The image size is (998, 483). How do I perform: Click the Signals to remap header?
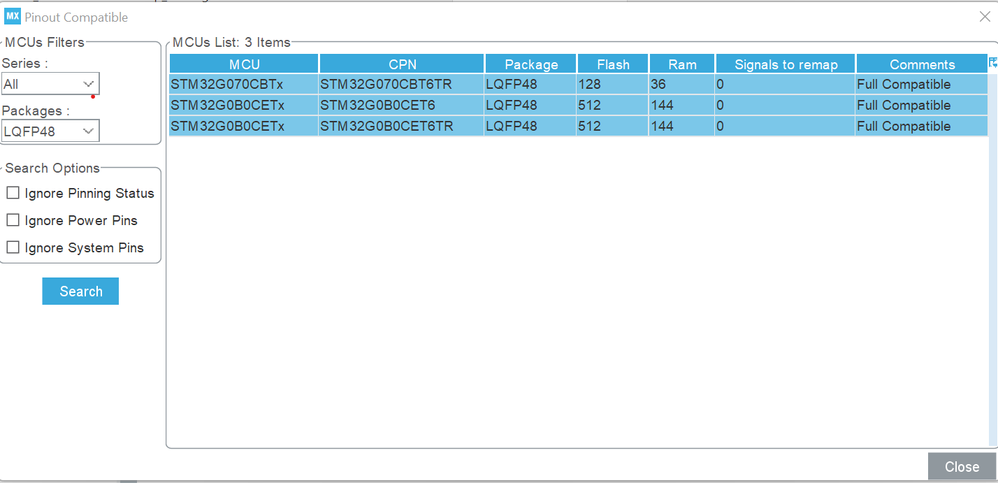(785, 64)
